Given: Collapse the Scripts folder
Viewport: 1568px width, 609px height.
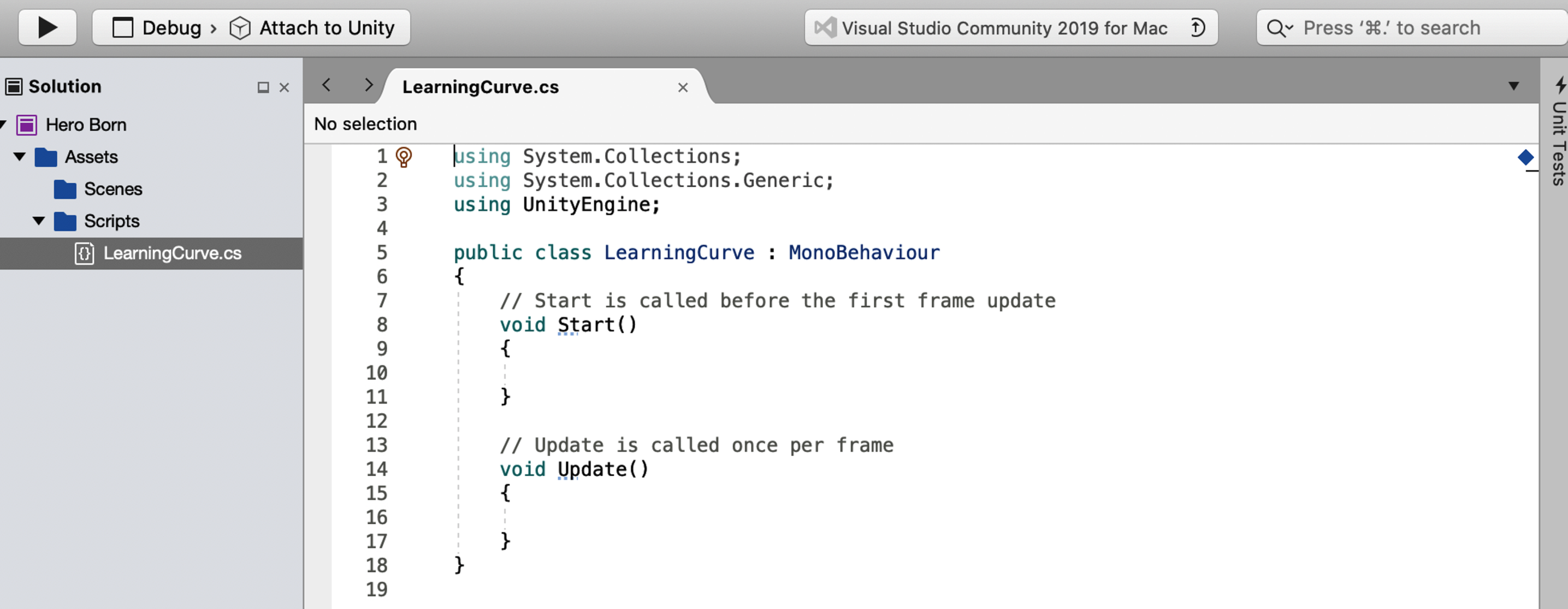Looking at the screenshot, I should (x=39, y=221).
